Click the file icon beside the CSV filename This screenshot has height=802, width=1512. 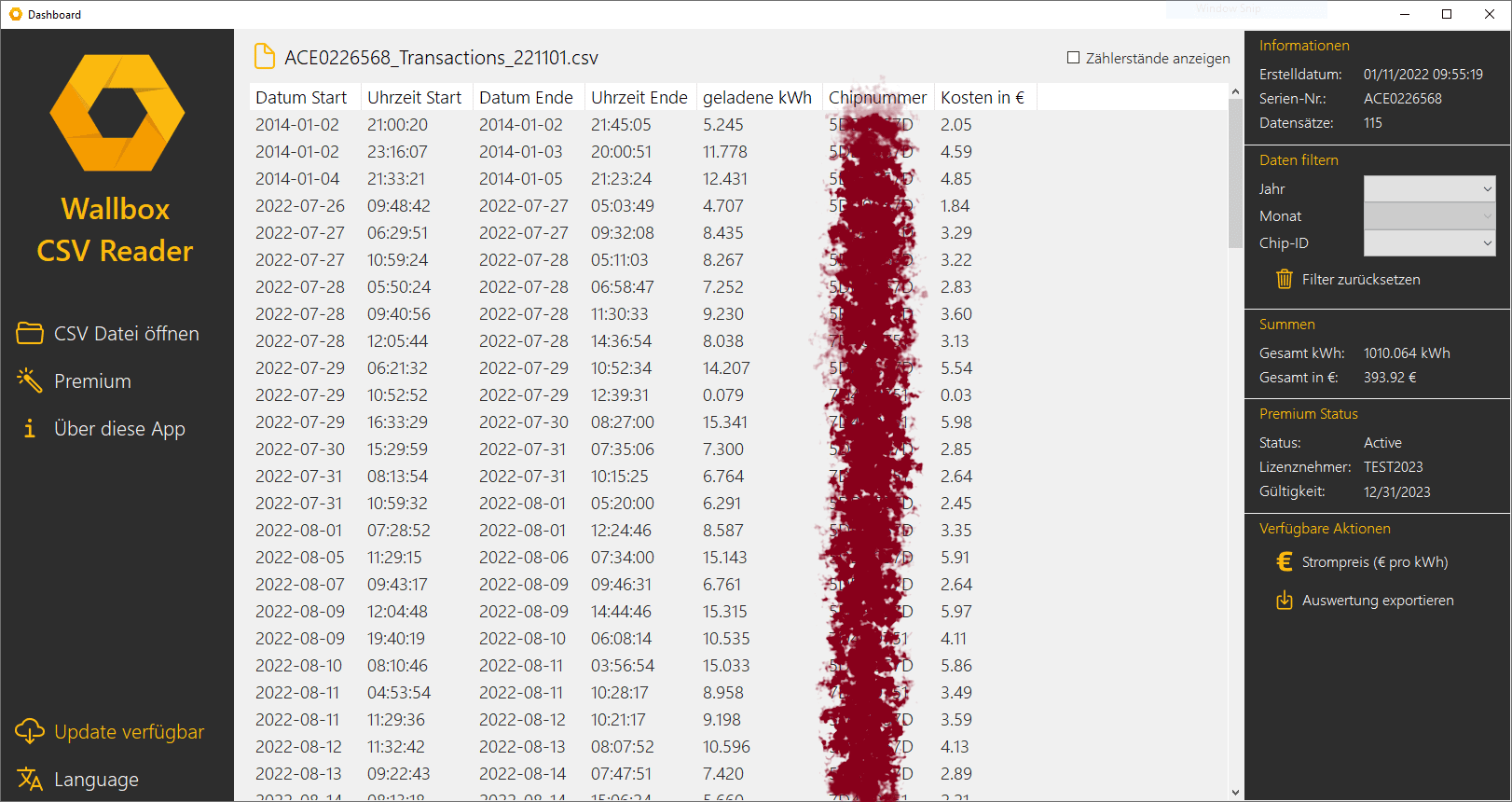[265, 57]
